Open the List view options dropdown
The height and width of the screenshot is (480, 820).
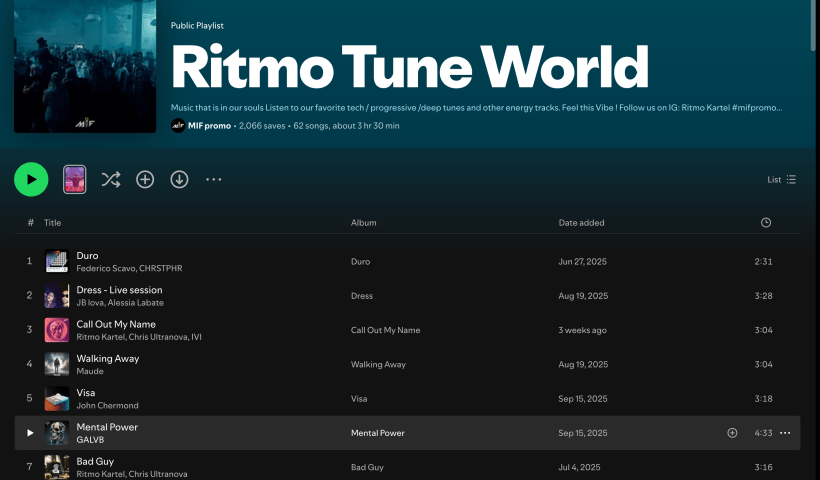click(782, 180)
